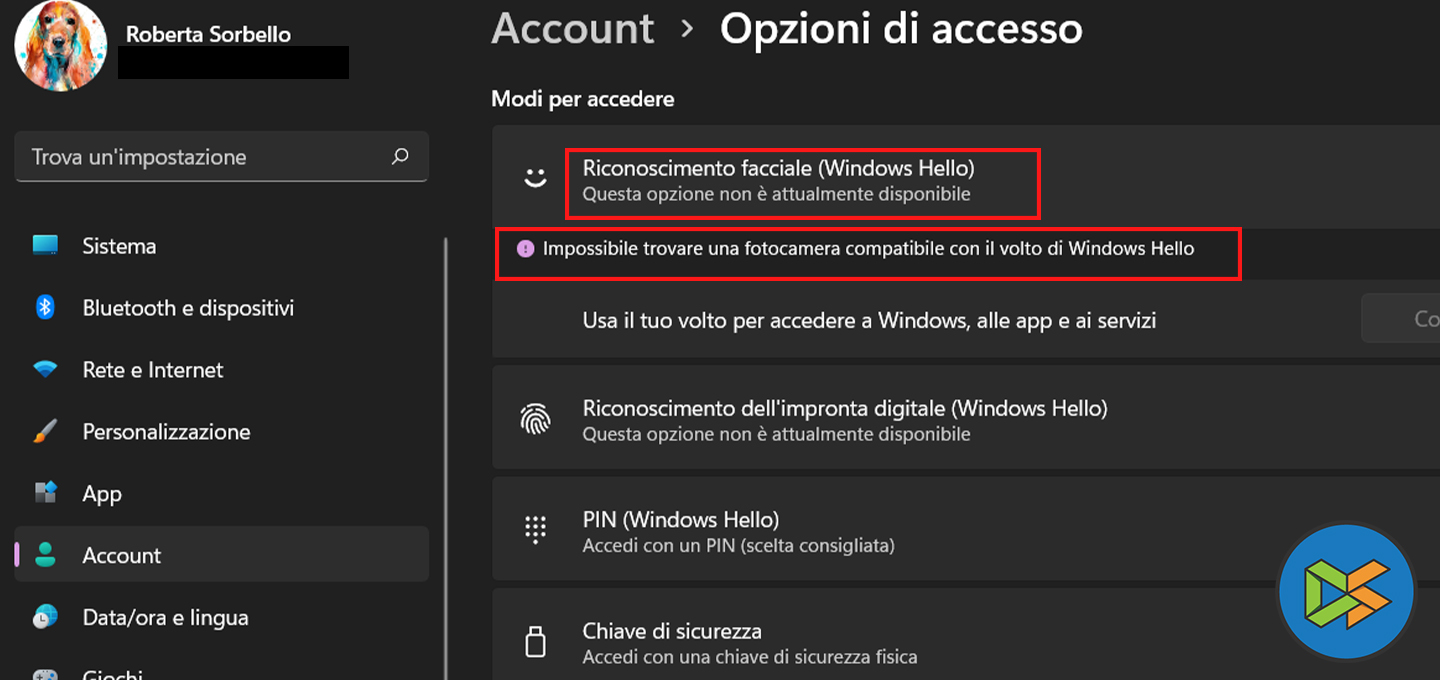1440x680 pixels.
Task: Open the Sistema settings section
Action: pos(119,246)
